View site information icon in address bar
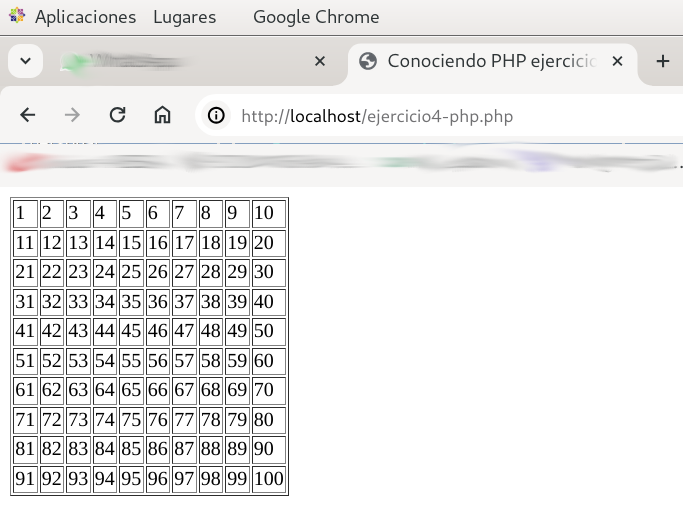The width and height of the screenshot is (683, 523). coord(216,116)
